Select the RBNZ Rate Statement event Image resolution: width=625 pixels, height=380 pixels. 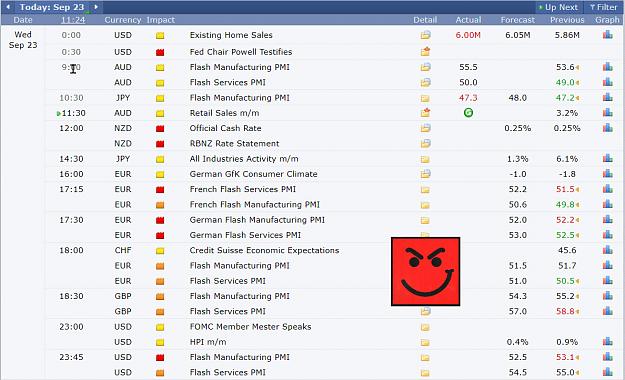coord(234,144)
